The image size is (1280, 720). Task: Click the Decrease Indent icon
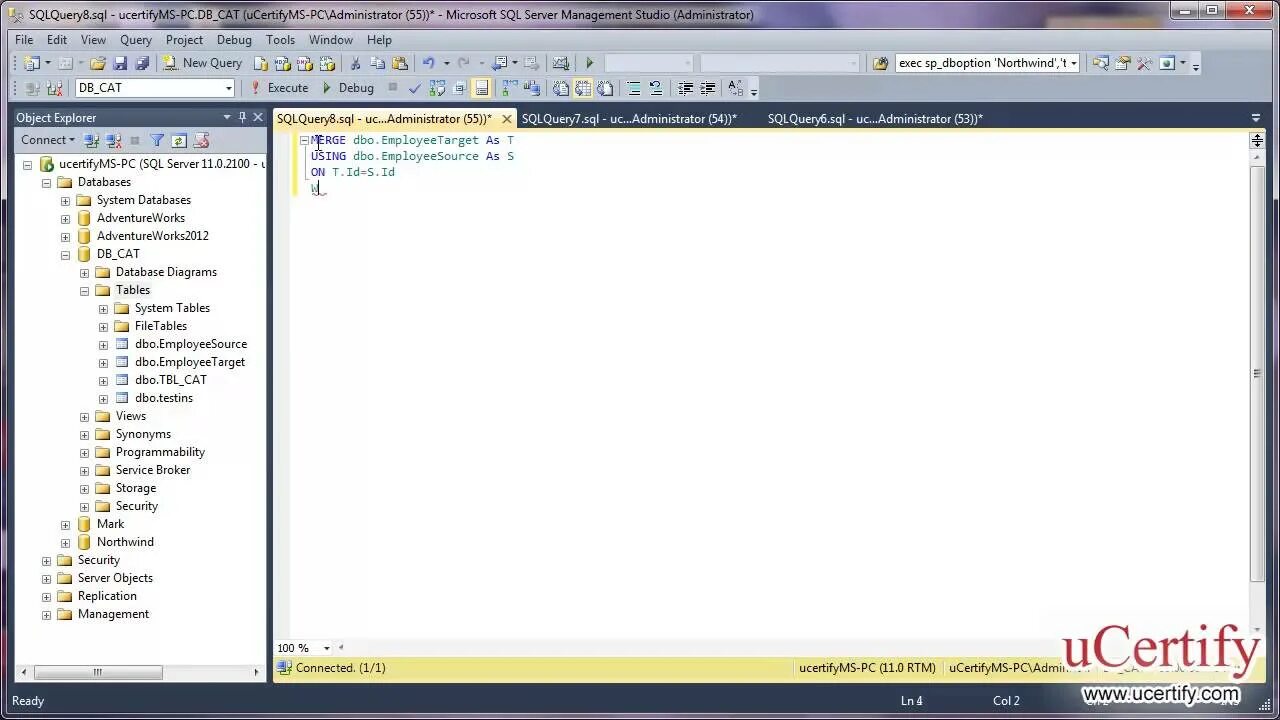pos(685,88)
